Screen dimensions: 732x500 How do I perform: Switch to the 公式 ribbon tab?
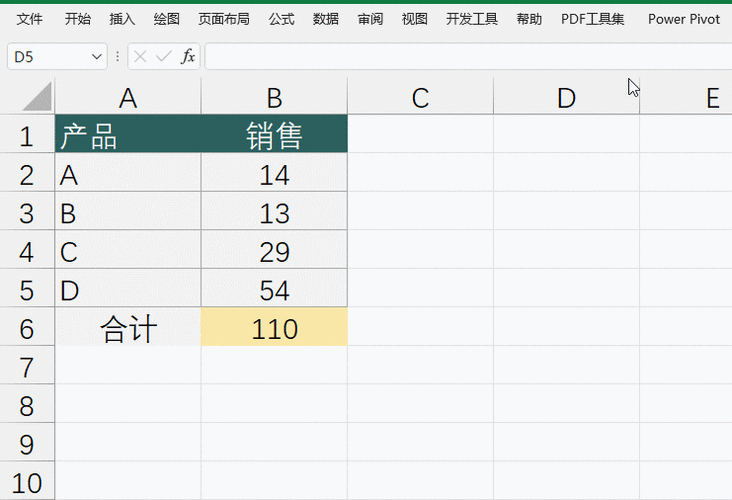click(x=282, y=19)
